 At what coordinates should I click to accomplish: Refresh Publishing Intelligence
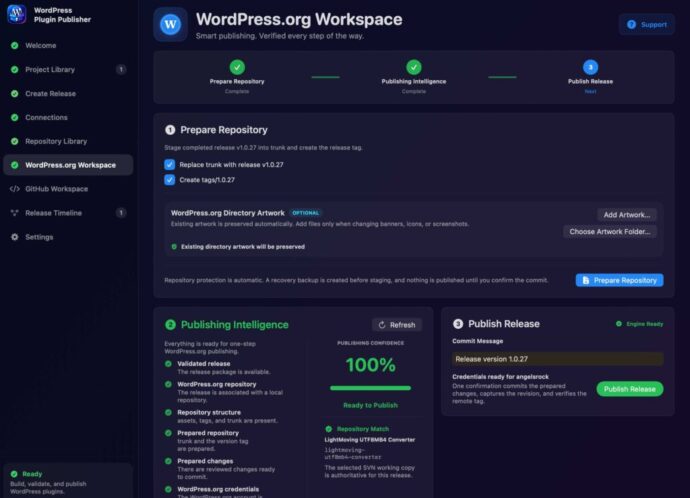click(397, 325)
